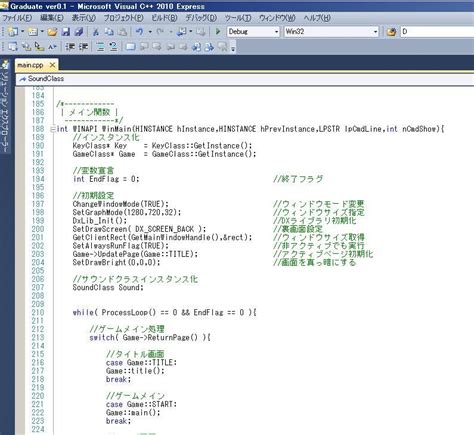Open the New Project dropdown arrow
Viewport: 474px width, 435px height.
[x=23, y=32]
